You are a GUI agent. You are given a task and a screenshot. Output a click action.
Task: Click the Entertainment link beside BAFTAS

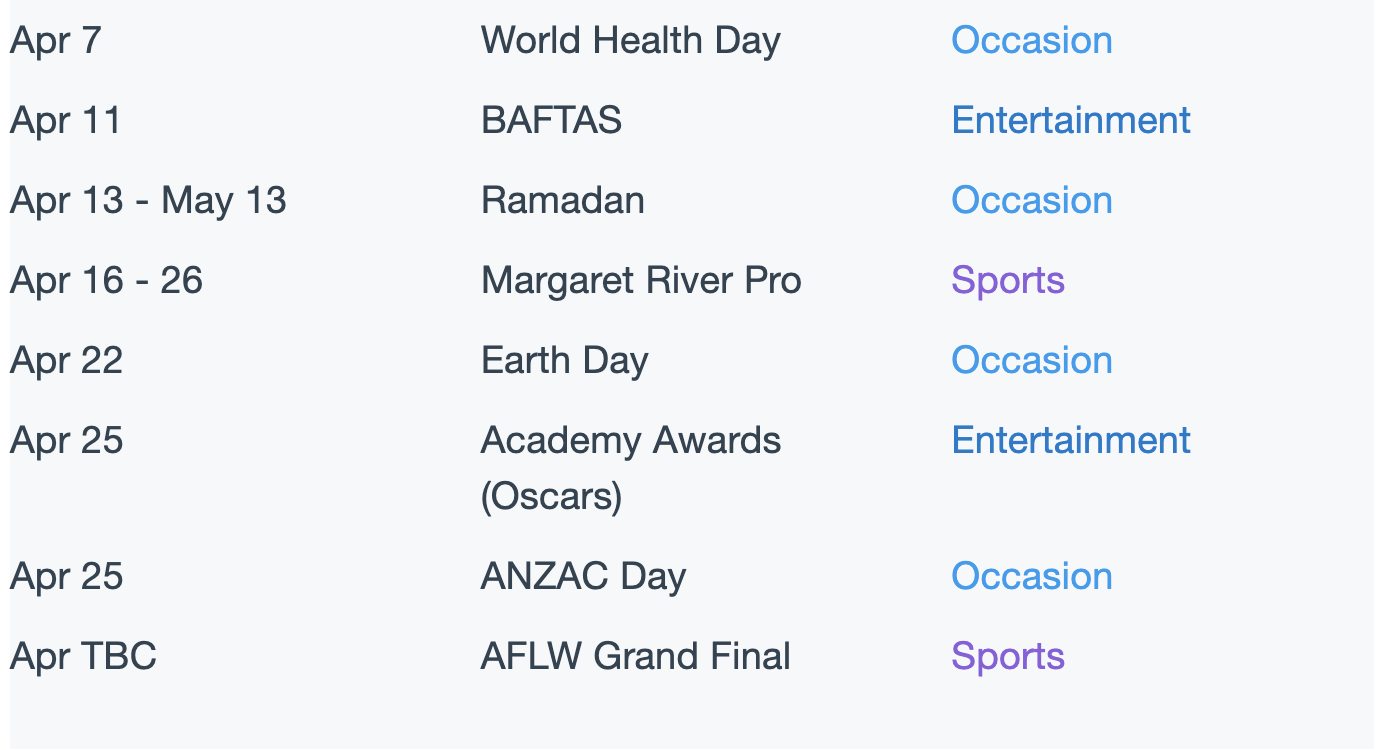click(1070, 120)
